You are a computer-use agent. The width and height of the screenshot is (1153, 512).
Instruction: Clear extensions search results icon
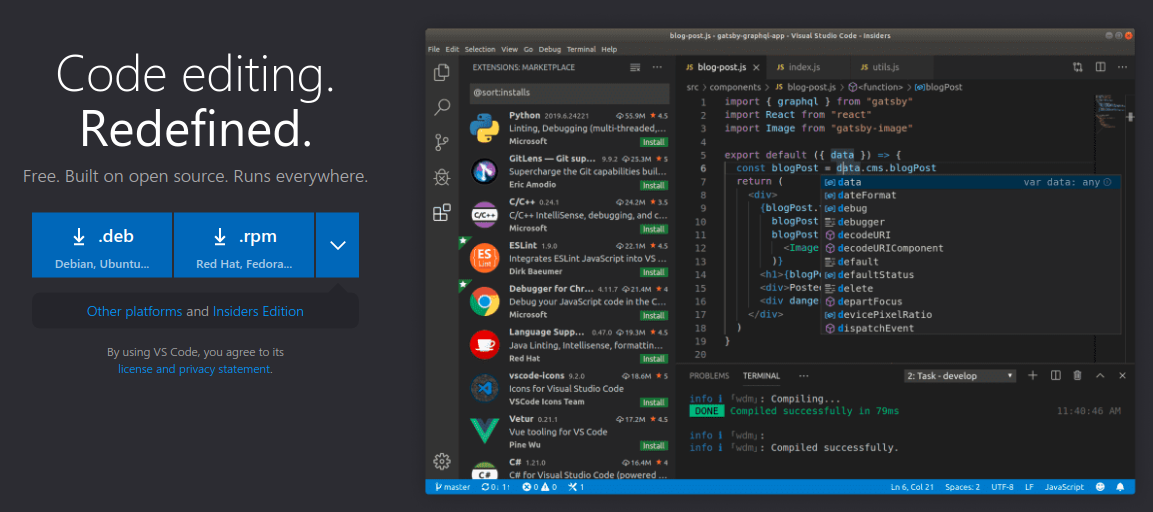(635, 68)
